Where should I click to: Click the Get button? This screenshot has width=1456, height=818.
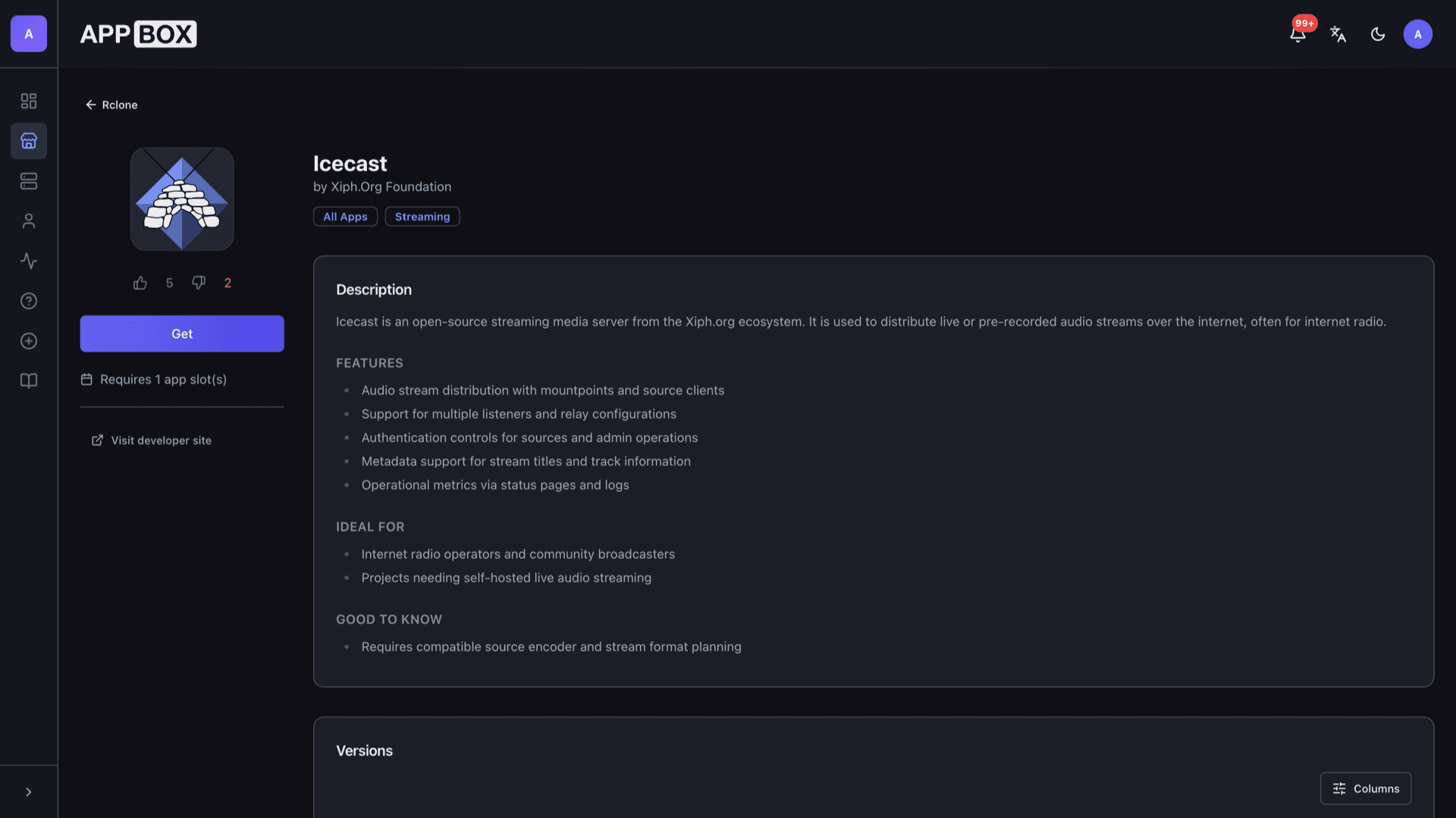pos(182,334)
